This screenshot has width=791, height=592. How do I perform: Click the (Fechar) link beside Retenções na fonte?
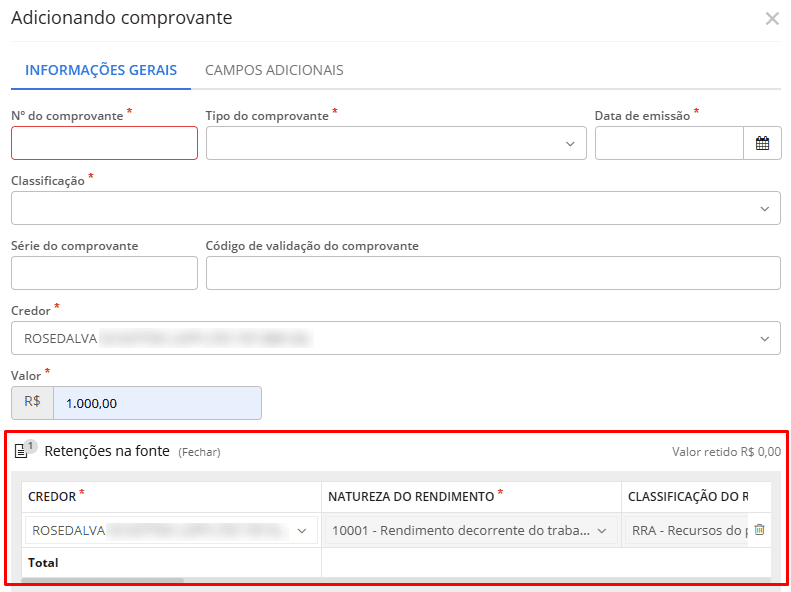pos(199,452)
